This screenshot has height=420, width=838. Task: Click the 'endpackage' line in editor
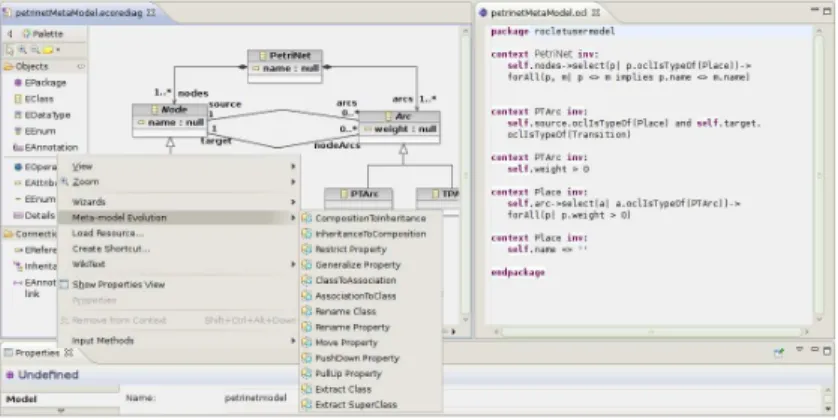[x=518, y=273]
